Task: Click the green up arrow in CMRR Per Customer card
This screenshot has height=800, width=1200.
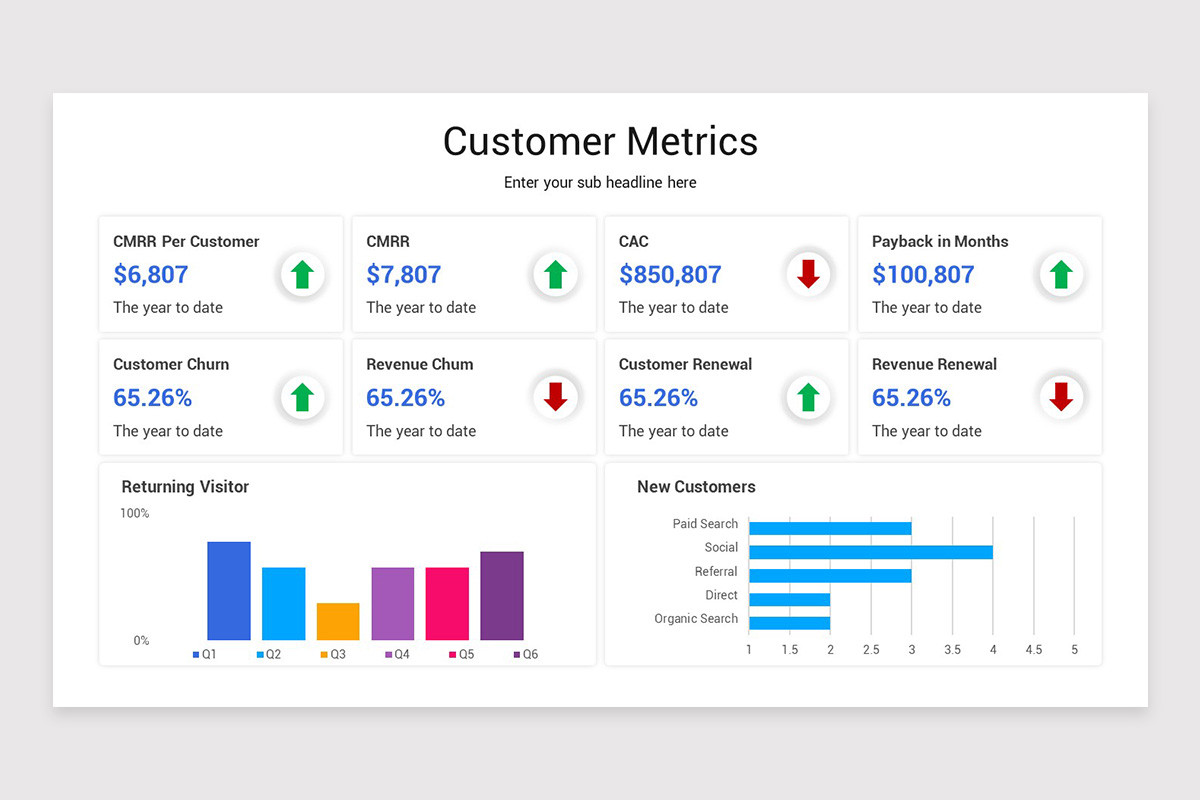Action: pos(303,274)
